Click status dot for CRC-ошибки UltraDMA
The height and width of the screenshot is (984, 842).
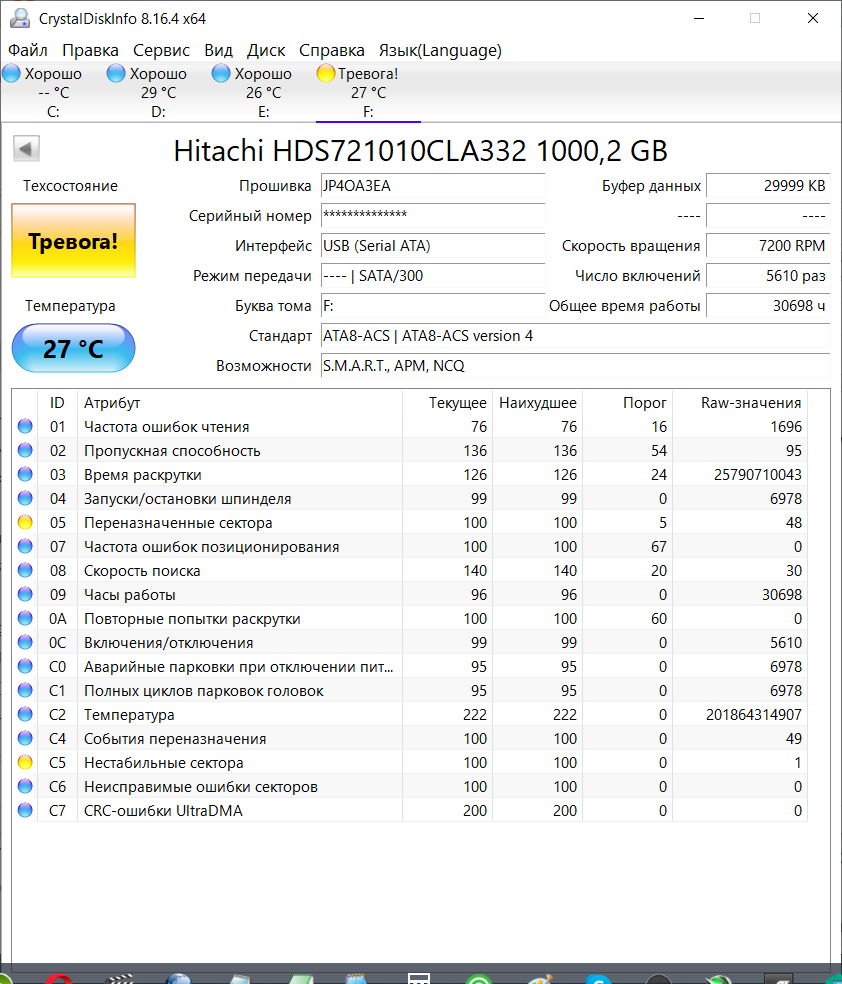pyautogui.click(x=25, y=810)
